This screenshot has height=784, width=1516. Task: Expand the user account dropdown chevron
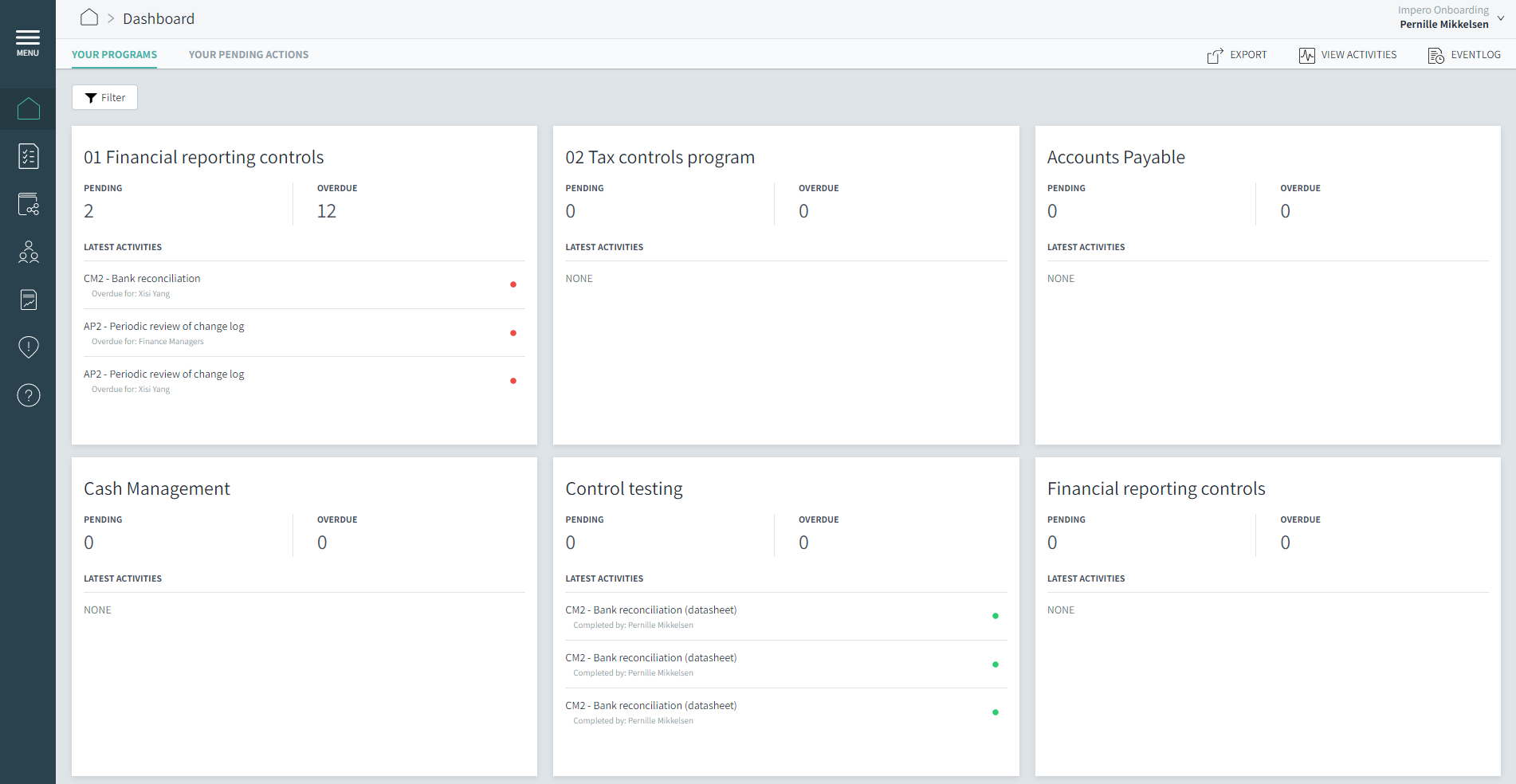point(1501,18)
